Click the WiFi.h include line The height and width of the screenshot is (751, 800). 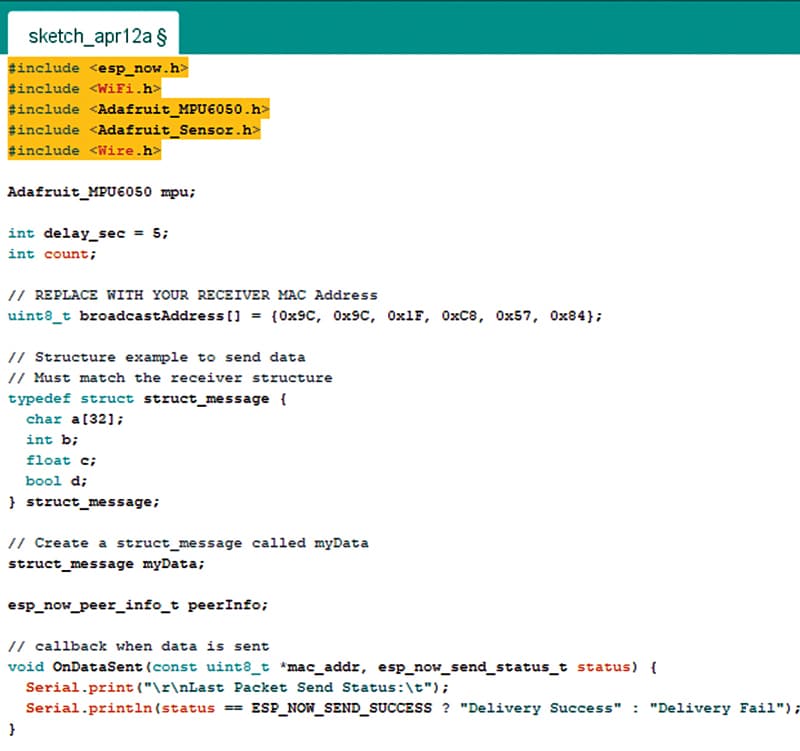84,89
